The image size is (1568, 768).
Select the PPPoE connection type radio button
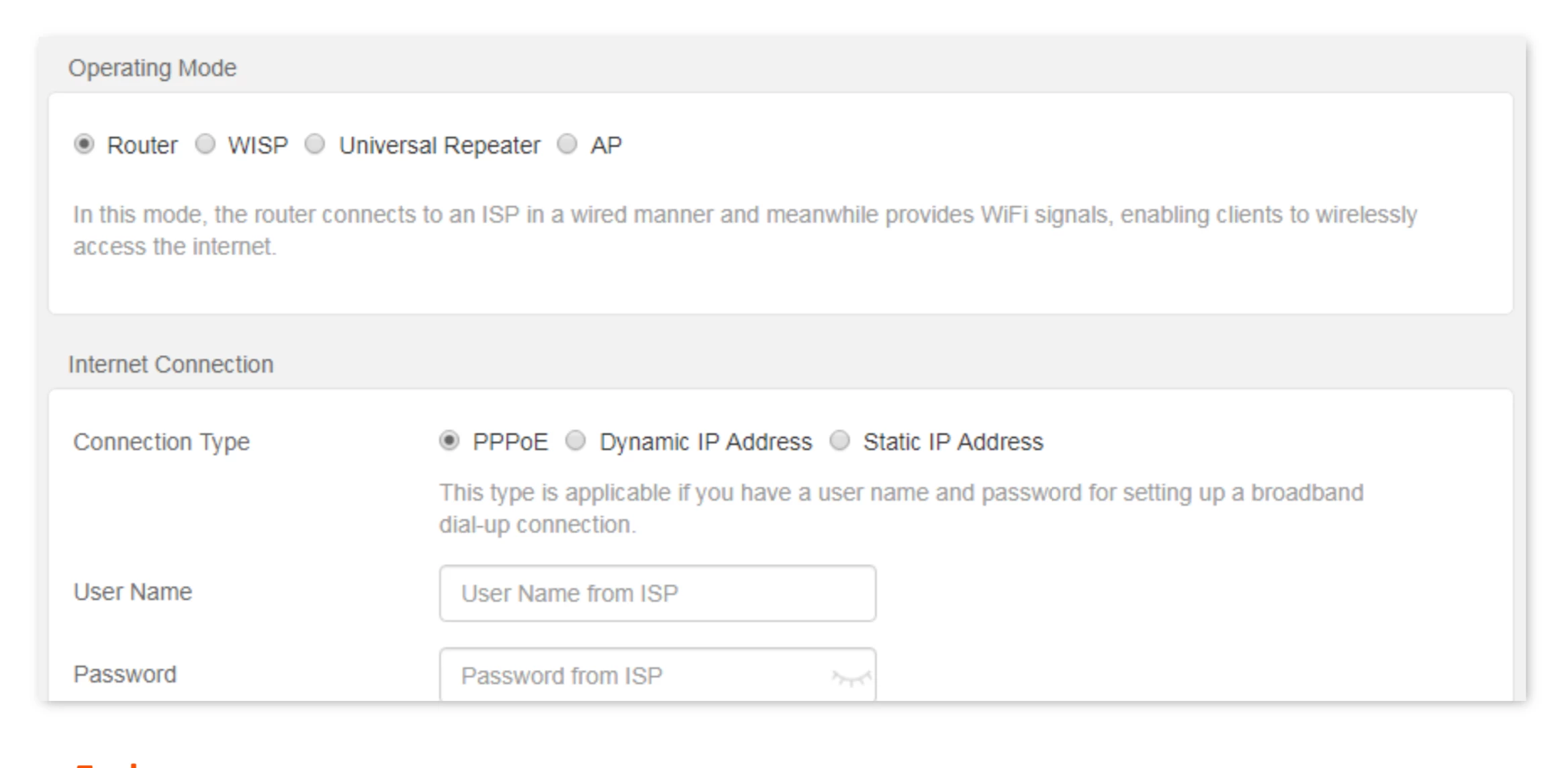click(x=449, y=441)
